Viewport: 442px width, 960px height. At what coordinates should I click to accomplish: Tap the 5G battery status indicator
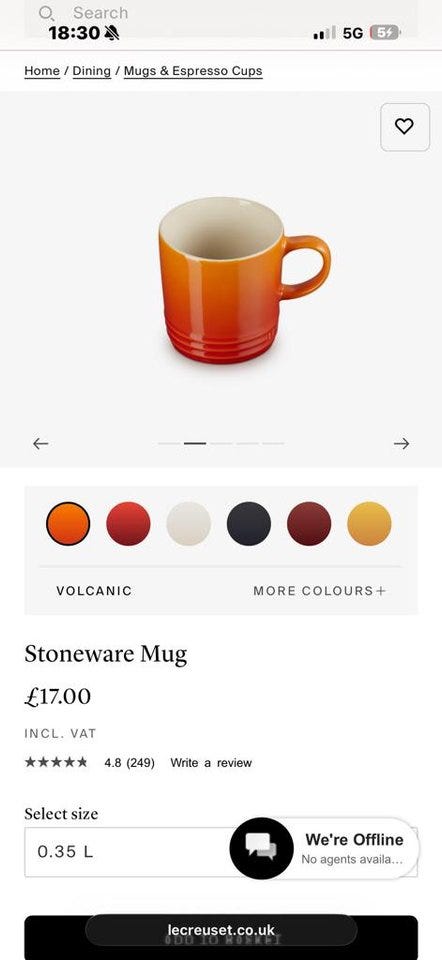386,33
